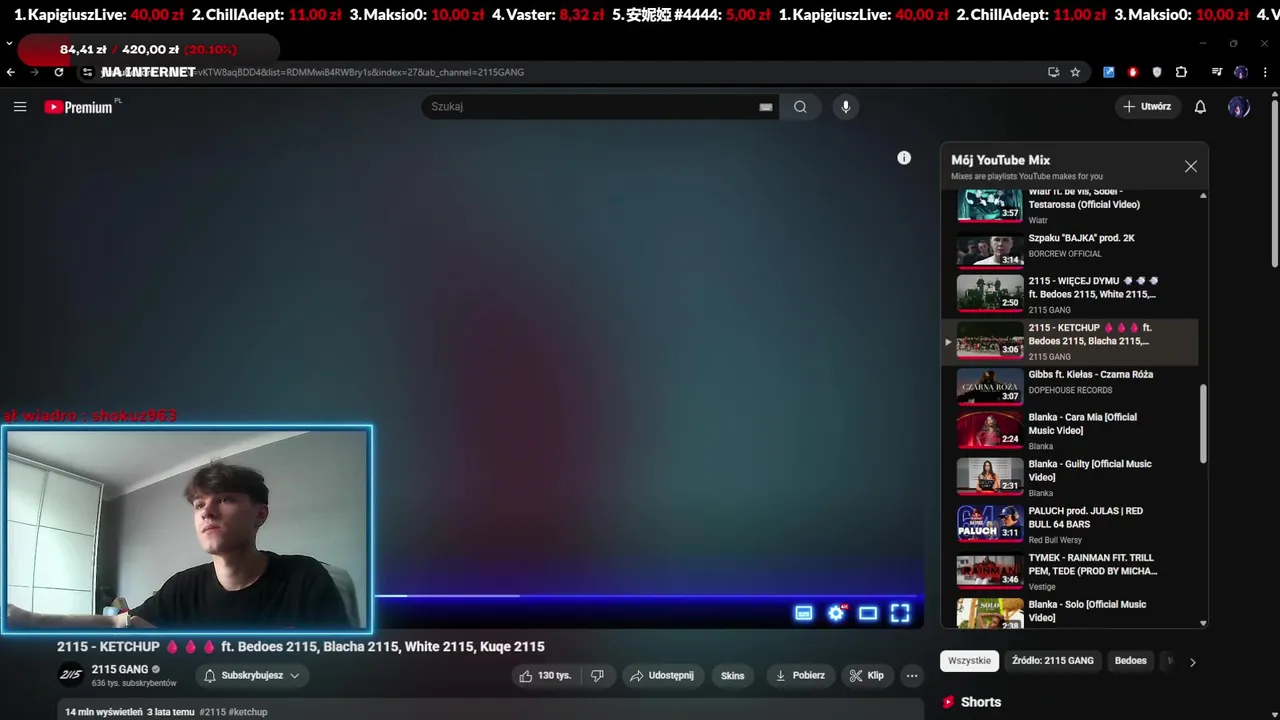Open the on-screen keyboard in search box
Viewport: 1280px width, 720px height.
766,107
